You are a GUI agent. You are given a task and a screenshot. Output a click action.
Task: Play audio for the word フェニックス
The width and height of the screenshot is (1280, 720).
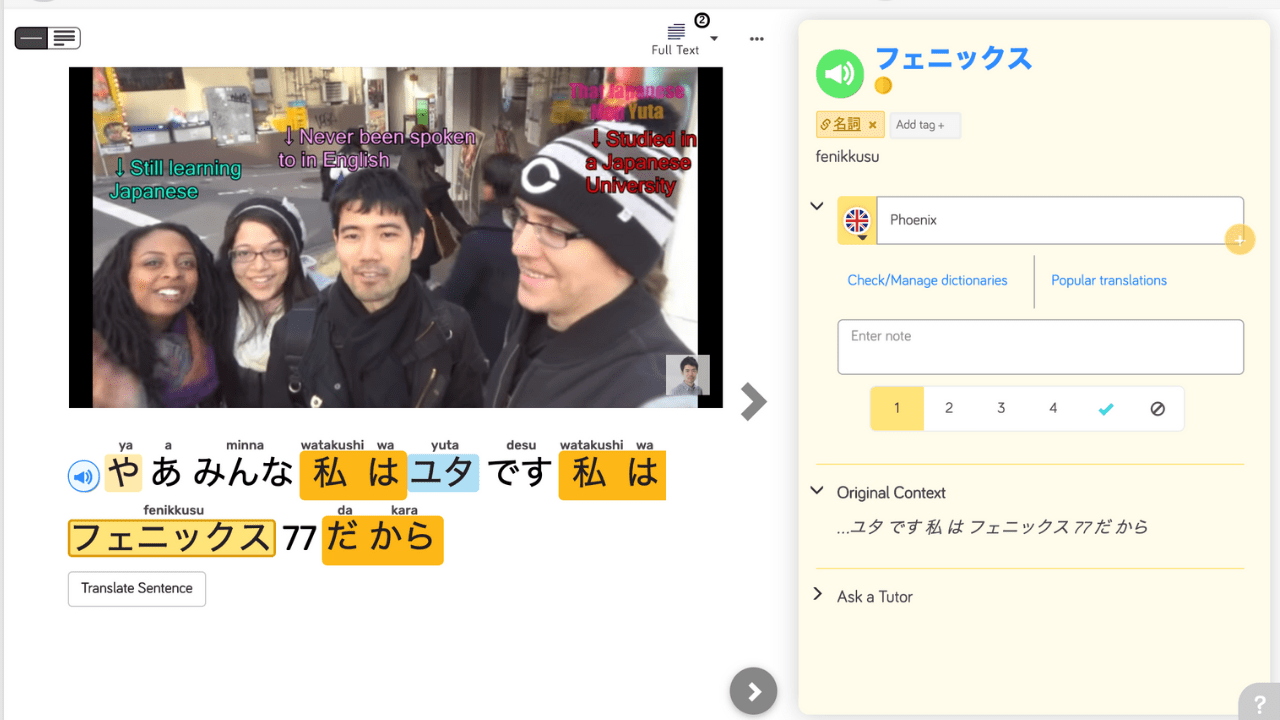(839, 73)
